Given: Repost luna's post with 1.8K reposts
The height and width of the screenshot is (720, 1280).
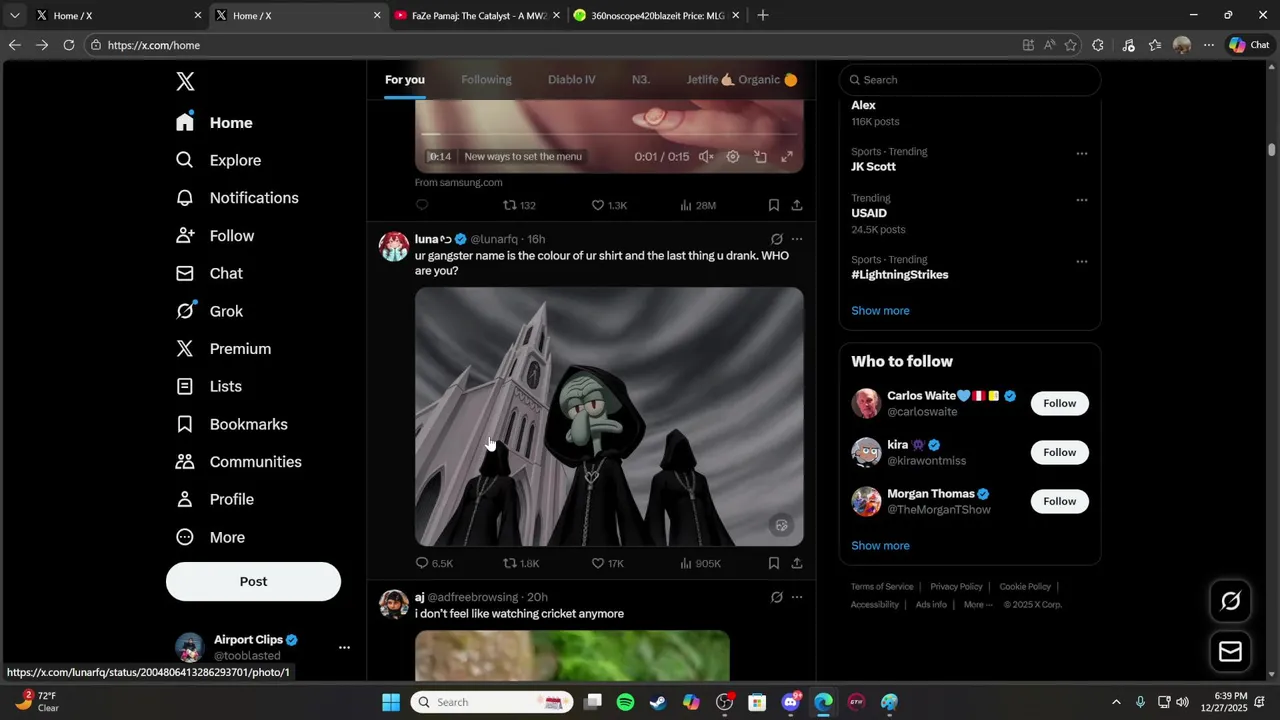Looking at the screenshot, I should pos(521,563).
